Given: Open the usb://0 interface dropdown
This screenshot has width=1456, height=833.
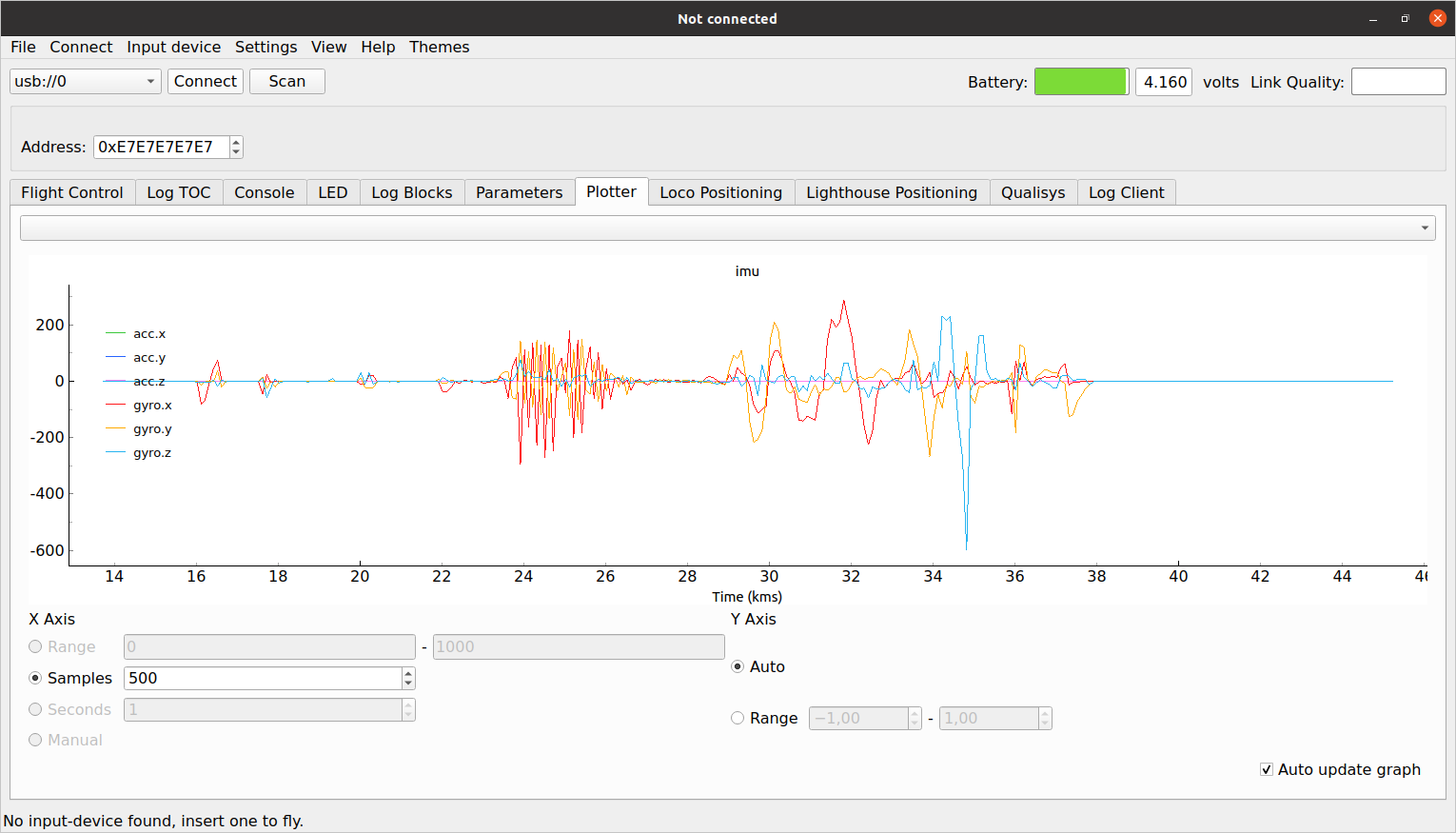Looking at the screenshot, I should click(85, 82).
